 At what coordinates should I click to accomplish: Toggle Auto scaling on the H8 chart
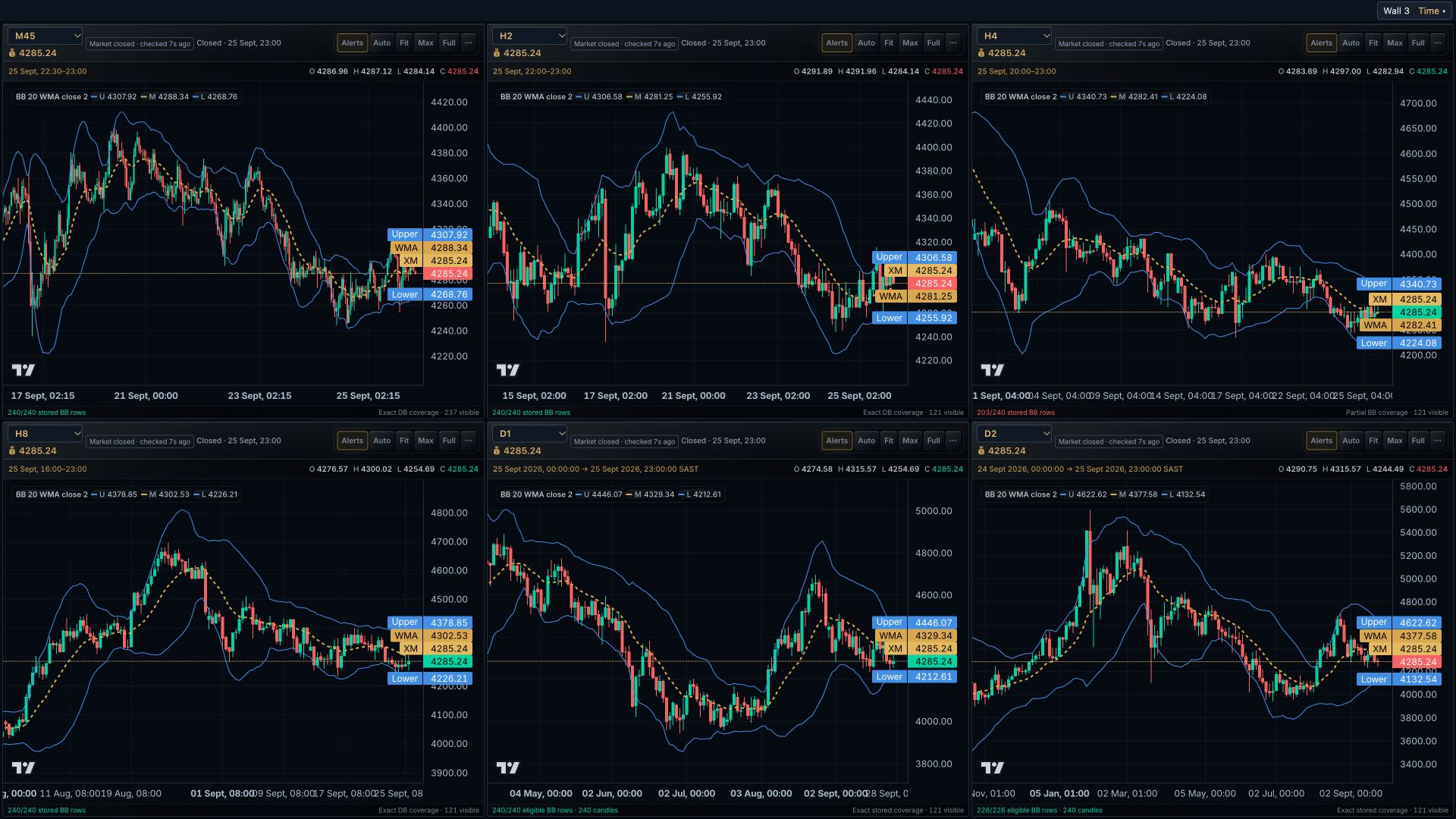[381, 441]
